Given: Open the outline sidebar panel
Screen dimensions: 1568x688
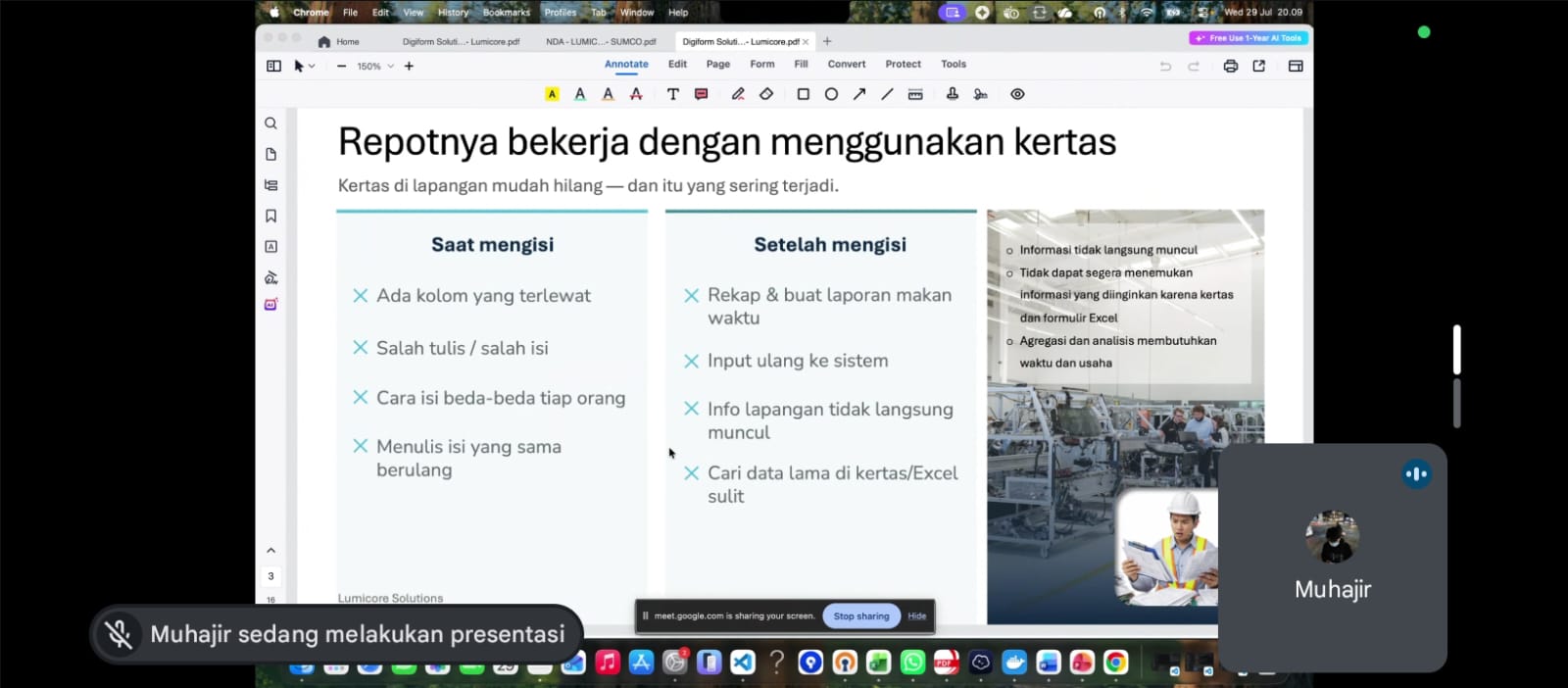Looking at the screenshot, I should (x=270, y=185).
